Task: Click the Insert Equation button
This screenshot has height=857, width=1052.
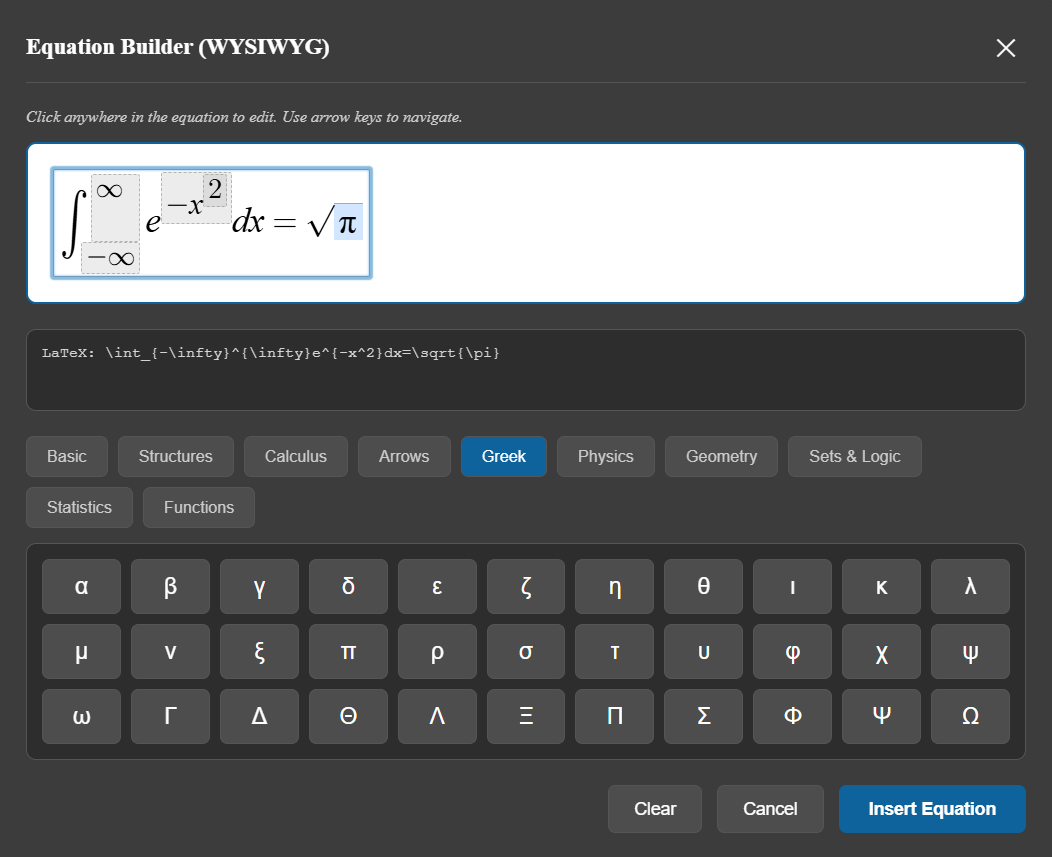Action: tap(932, 809)
